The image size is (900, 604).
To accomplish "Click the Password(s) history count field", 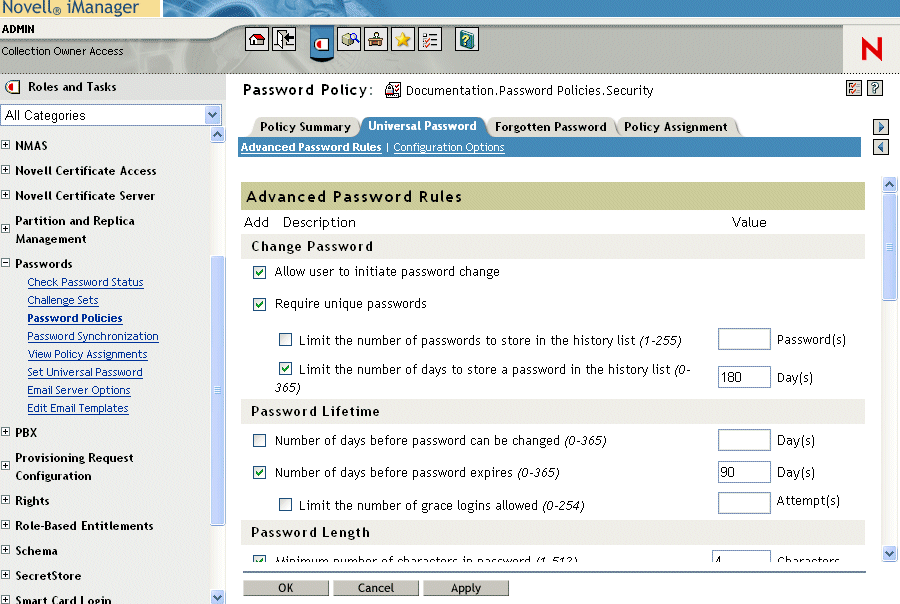I will (744, 339).
